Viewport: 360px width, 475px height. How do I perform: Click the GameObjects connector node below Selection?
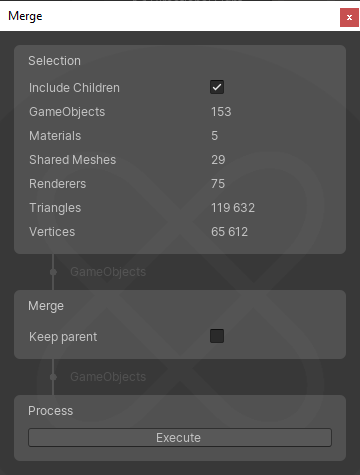pos(53,272)
